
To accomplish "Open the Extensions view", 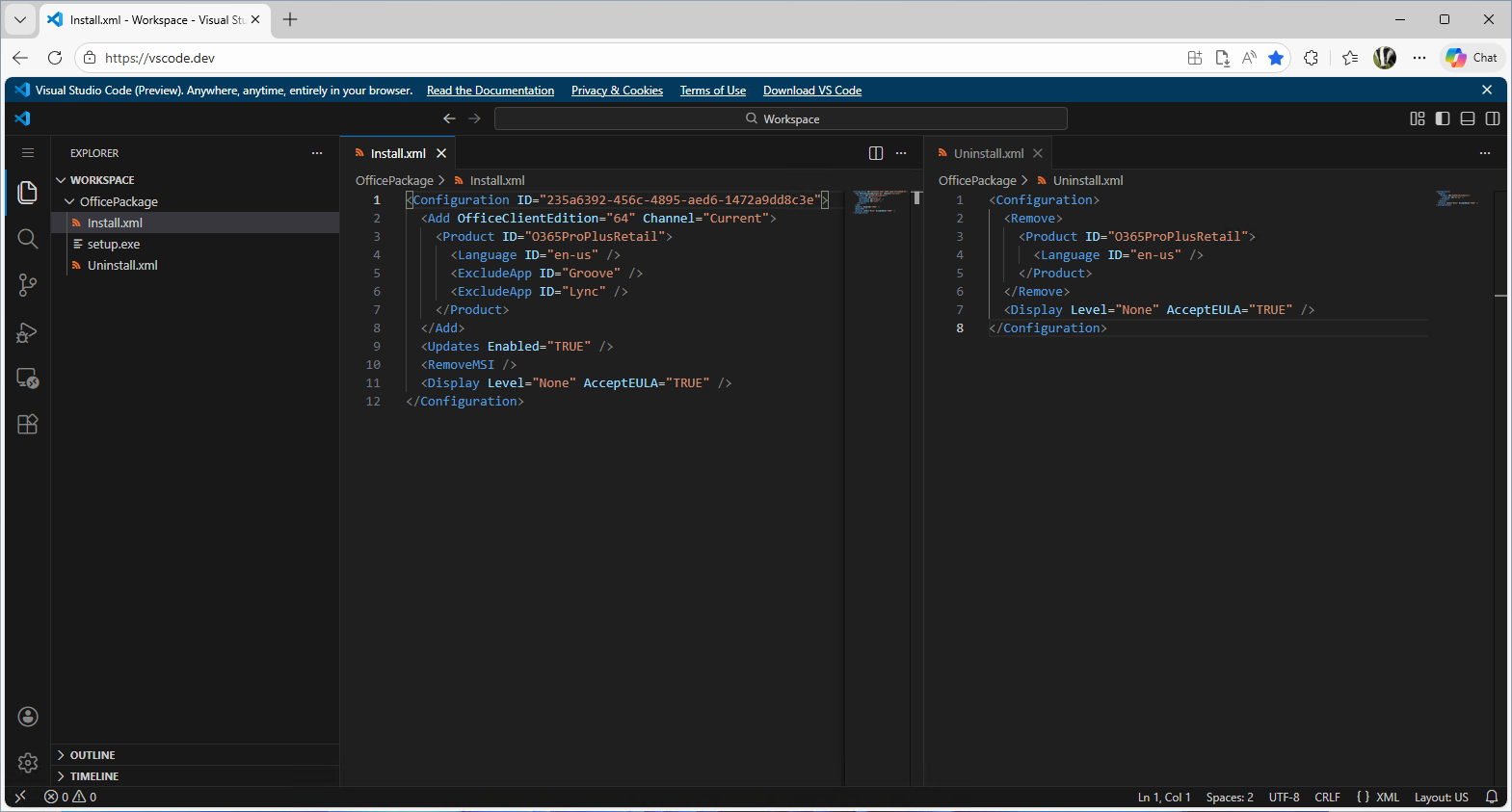I will (27, 425).
